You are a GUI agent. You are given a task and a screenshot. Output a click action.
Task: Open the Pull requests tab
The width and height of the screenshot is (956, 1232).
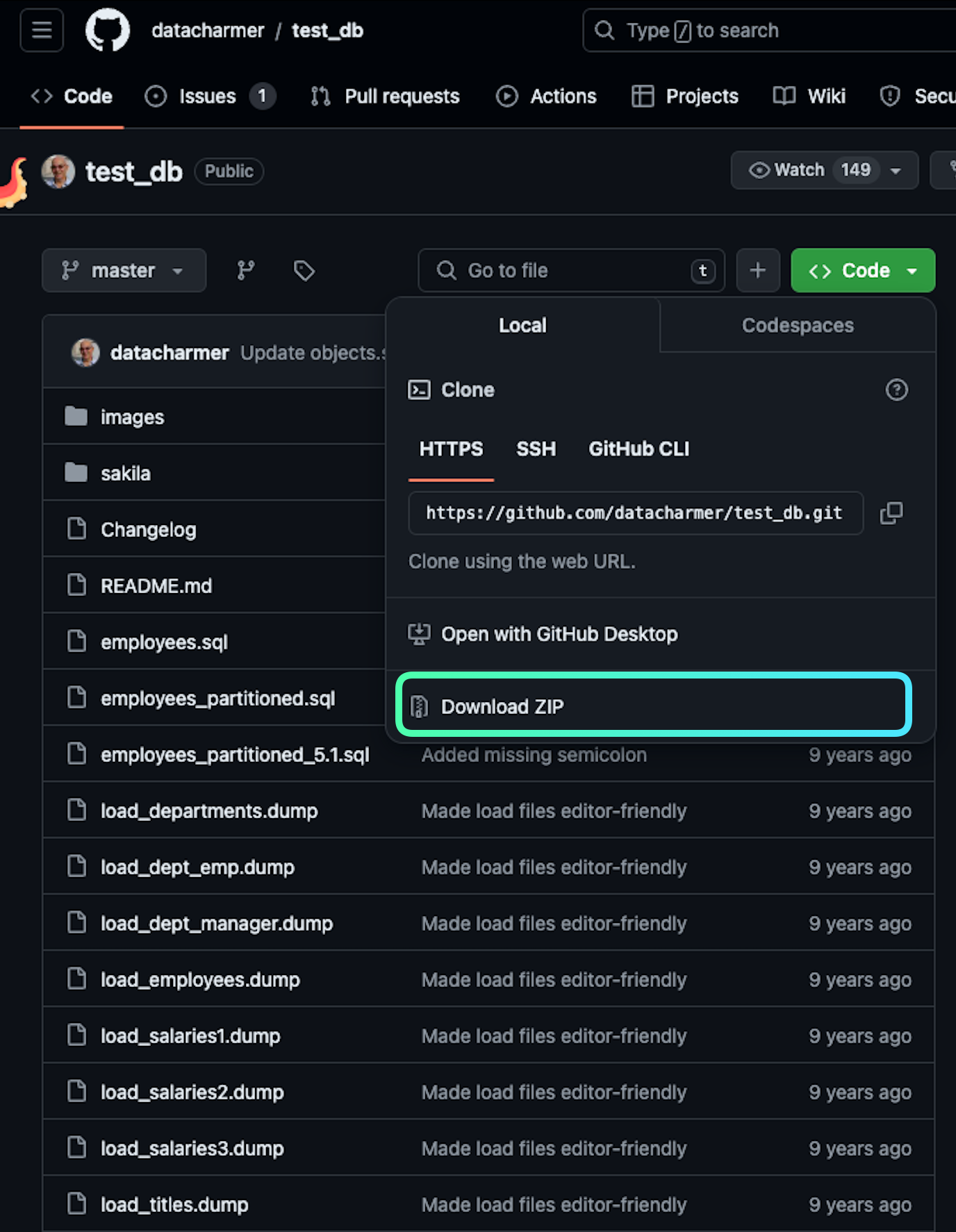tap(386, 97)
